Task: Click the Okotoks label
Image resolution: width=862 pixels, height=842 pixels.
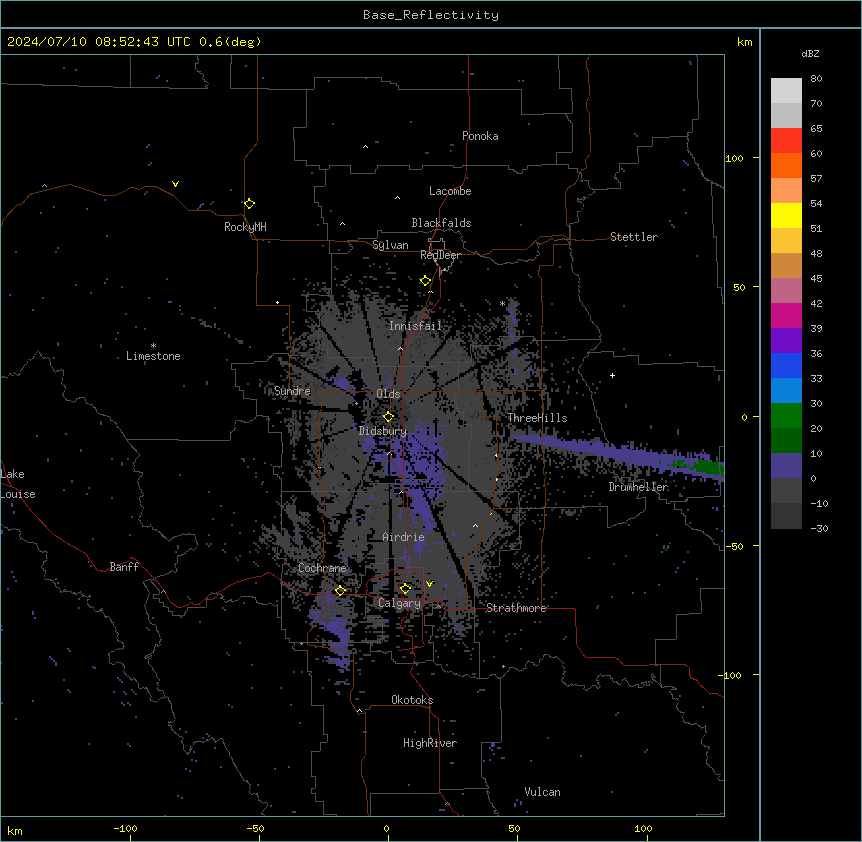Action: click(412, 700)
